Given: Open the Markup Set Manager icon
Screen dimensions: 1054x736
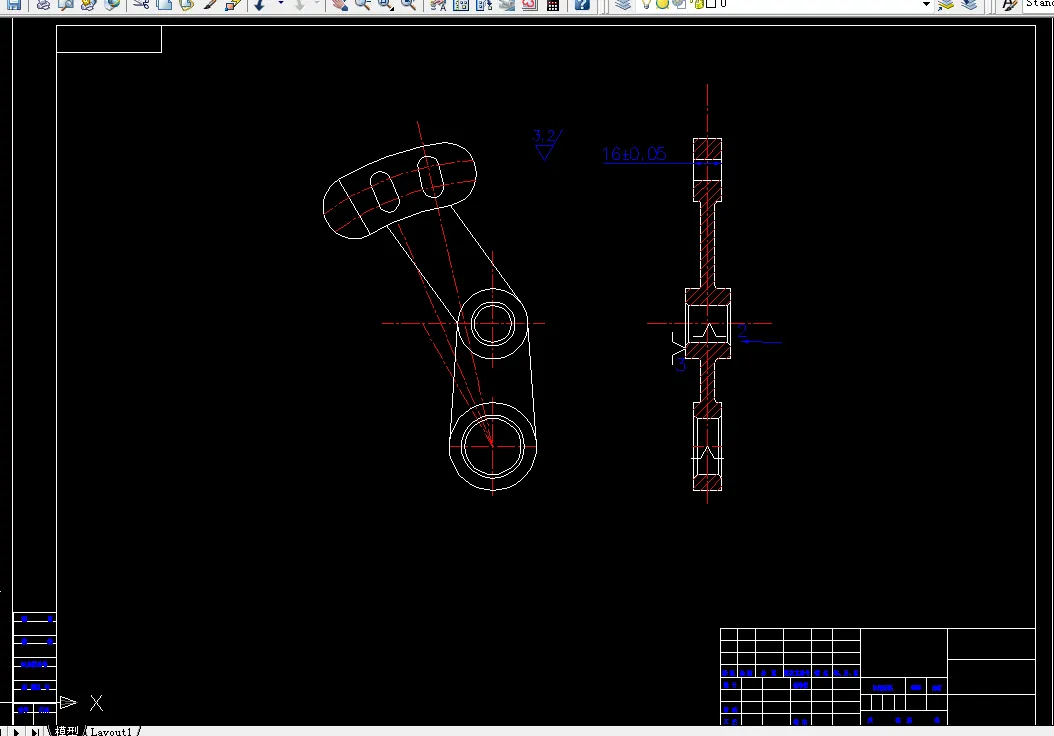Looking at the screenshot, I should point(530,5).
